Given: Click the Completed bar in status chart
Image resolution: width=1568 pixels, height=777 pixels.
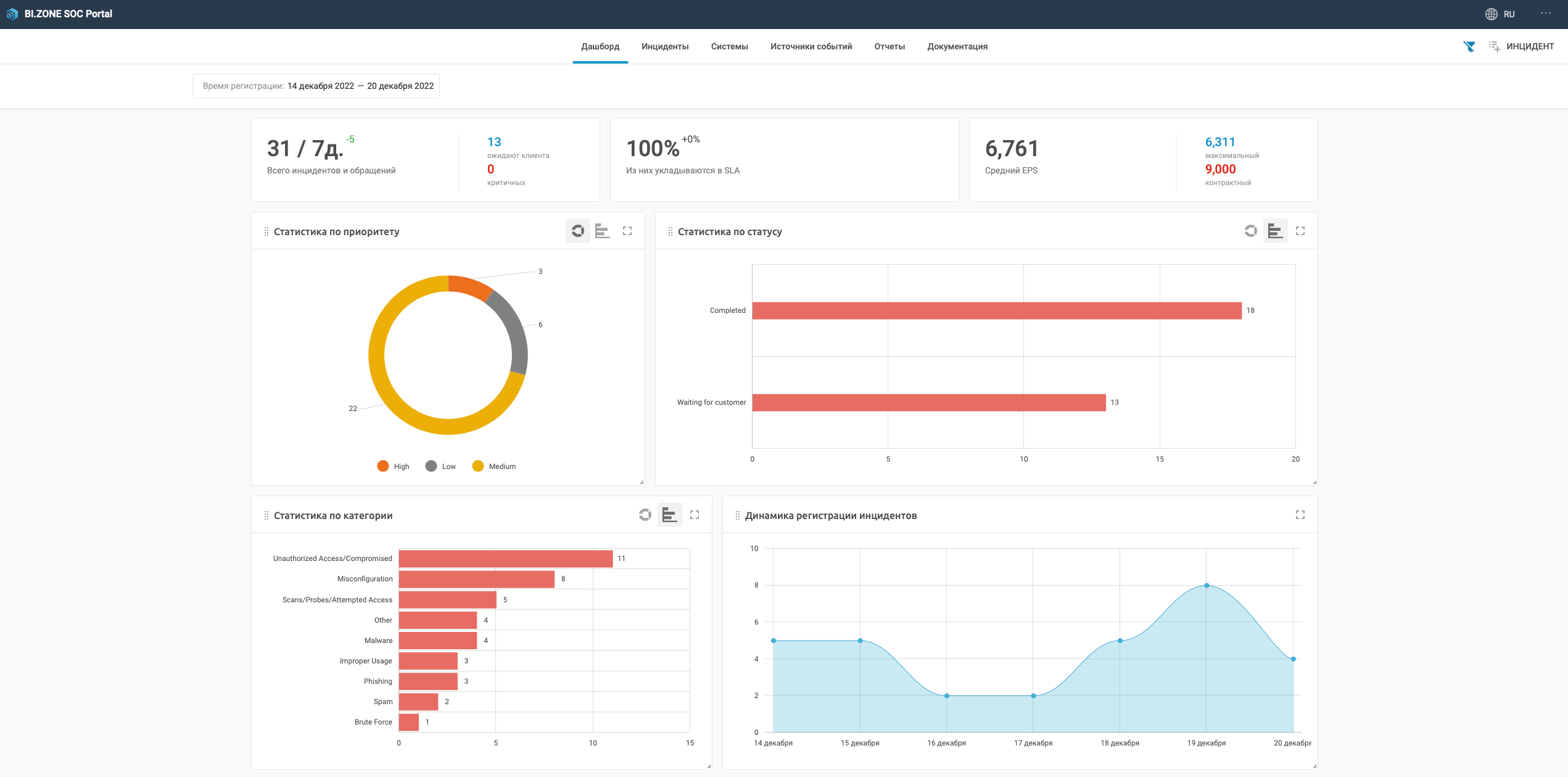Looking at the screenshot, I should point(996,310).
